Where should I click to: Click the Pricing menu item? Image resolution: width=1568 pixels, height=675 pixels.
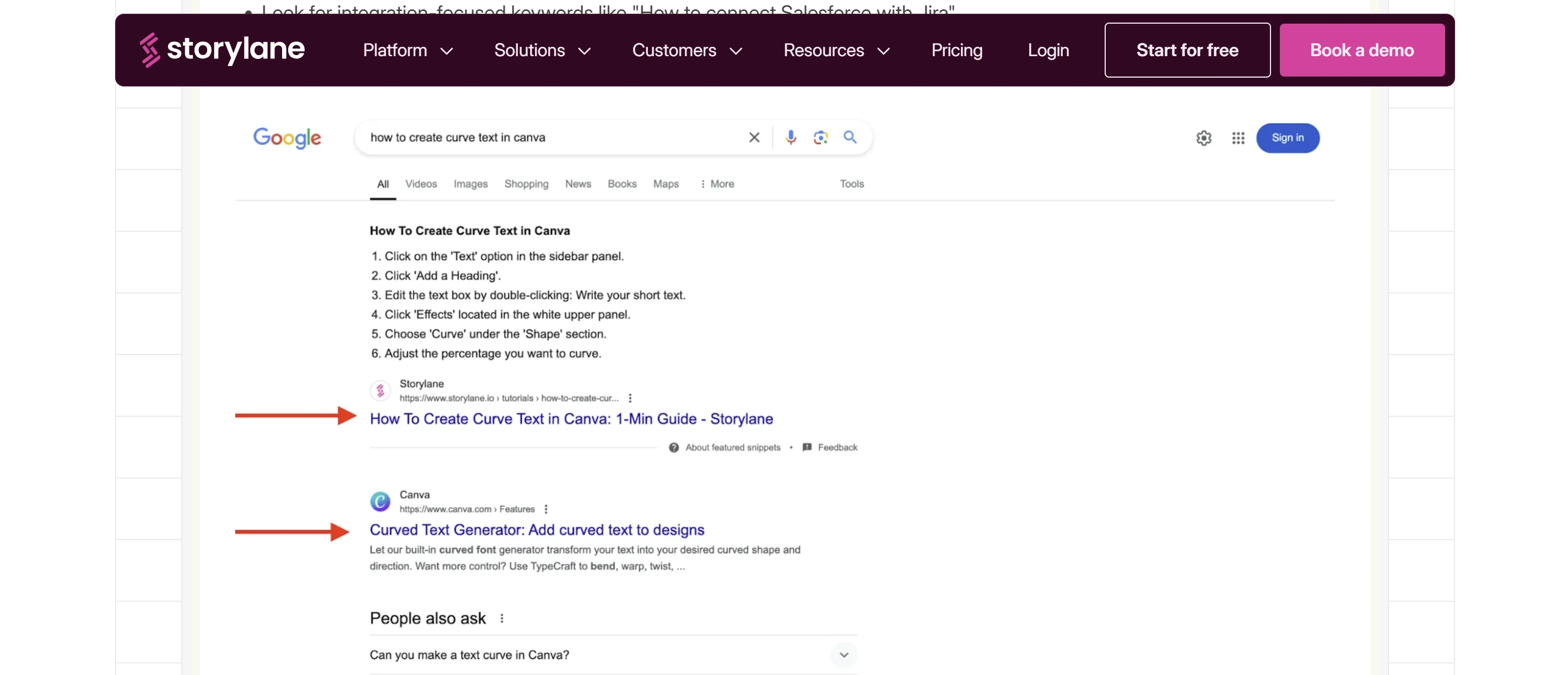[956, 50]
